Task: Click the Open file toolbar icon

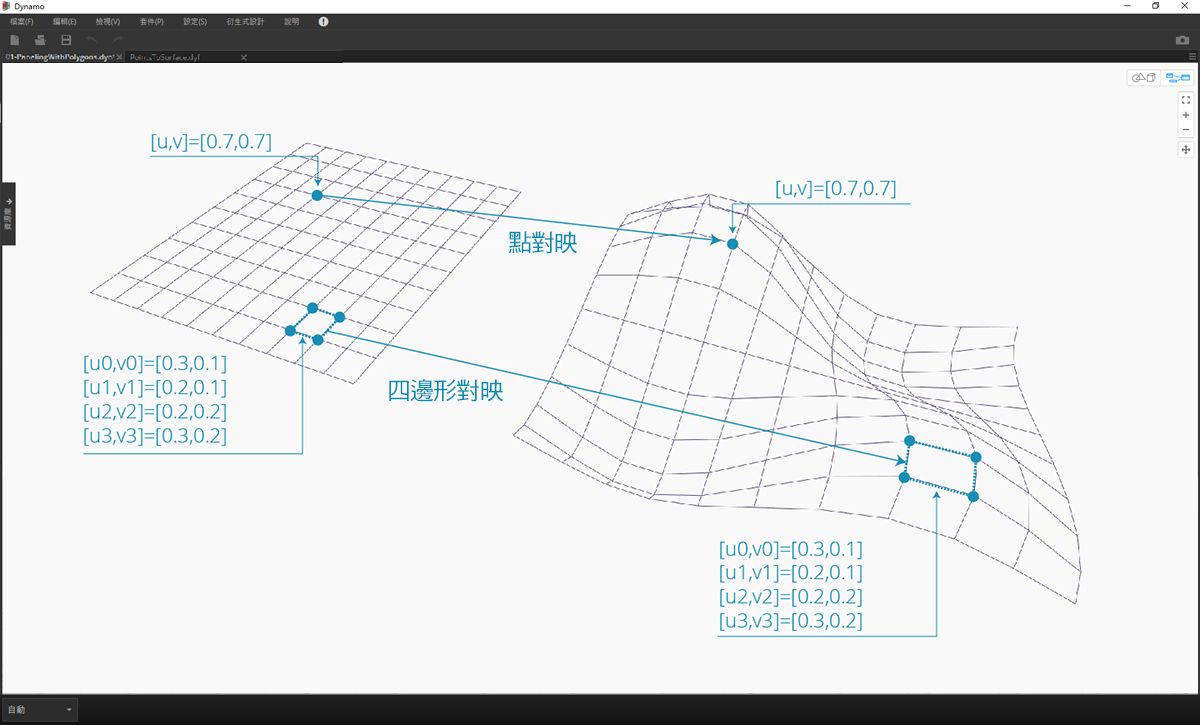Action: [x=40, y=40]
